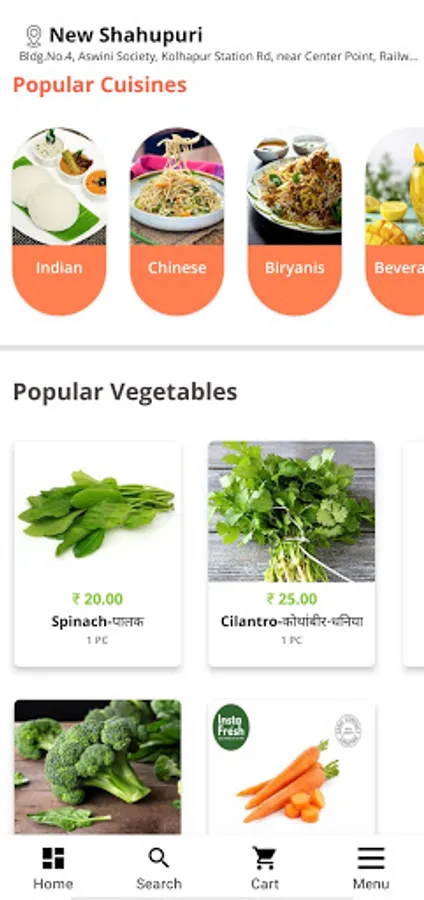424x900 pixels.
Task: Choose the Biryanis cuisine card
Action: 294,221
